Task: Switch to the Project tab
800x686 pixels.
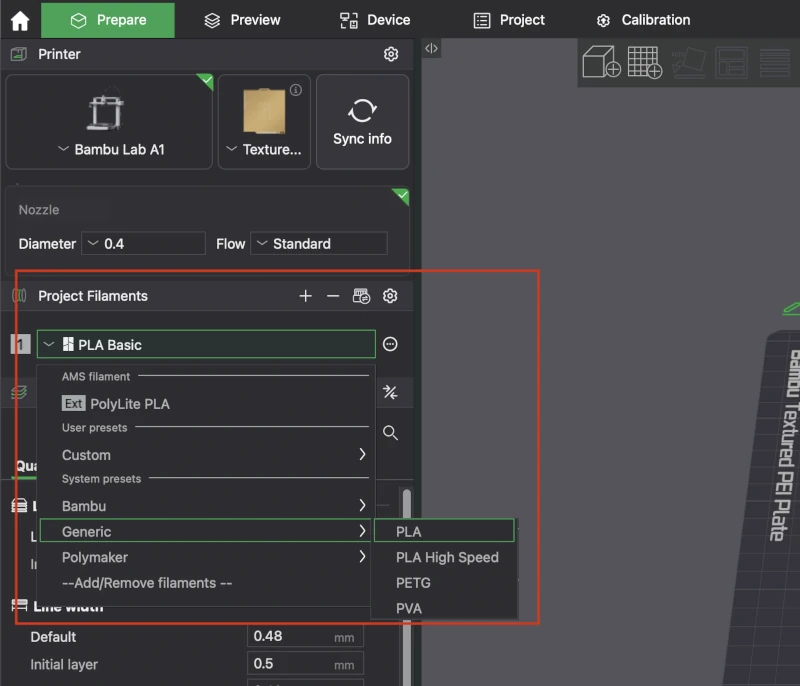Action: coord(509,20)
